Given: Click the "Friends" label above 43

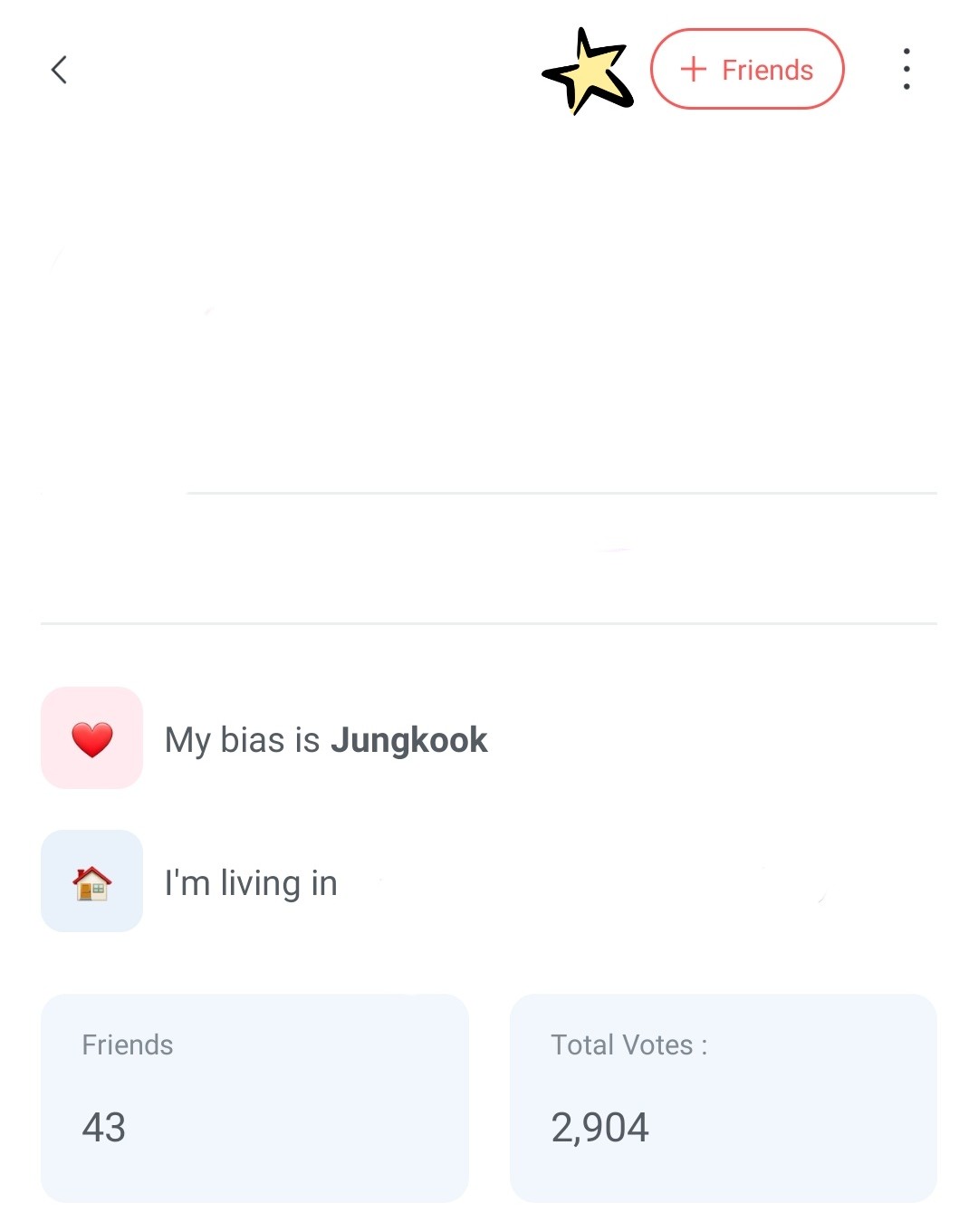Looking at the screenshot, I should click(128, 1044).
